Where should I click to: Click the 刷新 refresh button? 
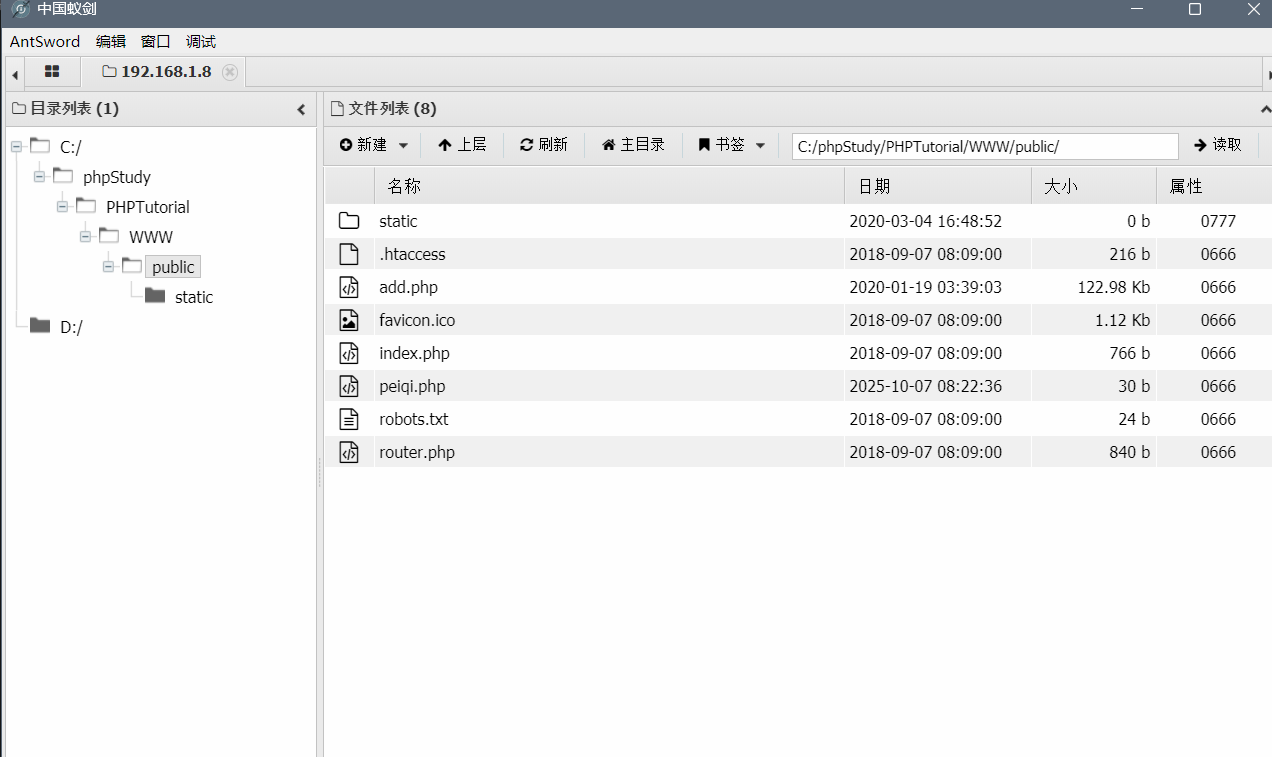pyautogui.click(x=544, y=145)
